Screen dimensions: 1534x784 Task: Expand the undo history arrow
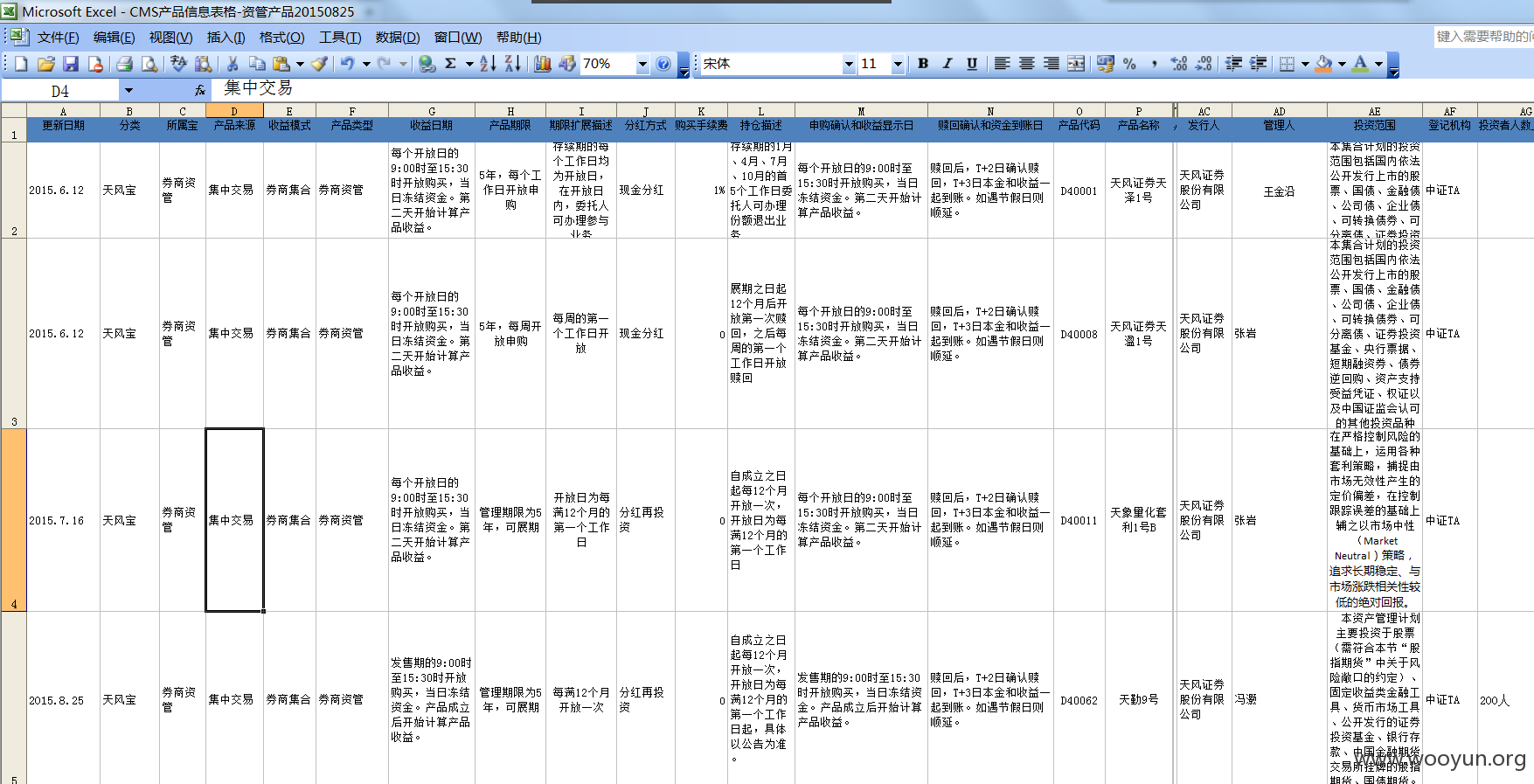[366, 64]
